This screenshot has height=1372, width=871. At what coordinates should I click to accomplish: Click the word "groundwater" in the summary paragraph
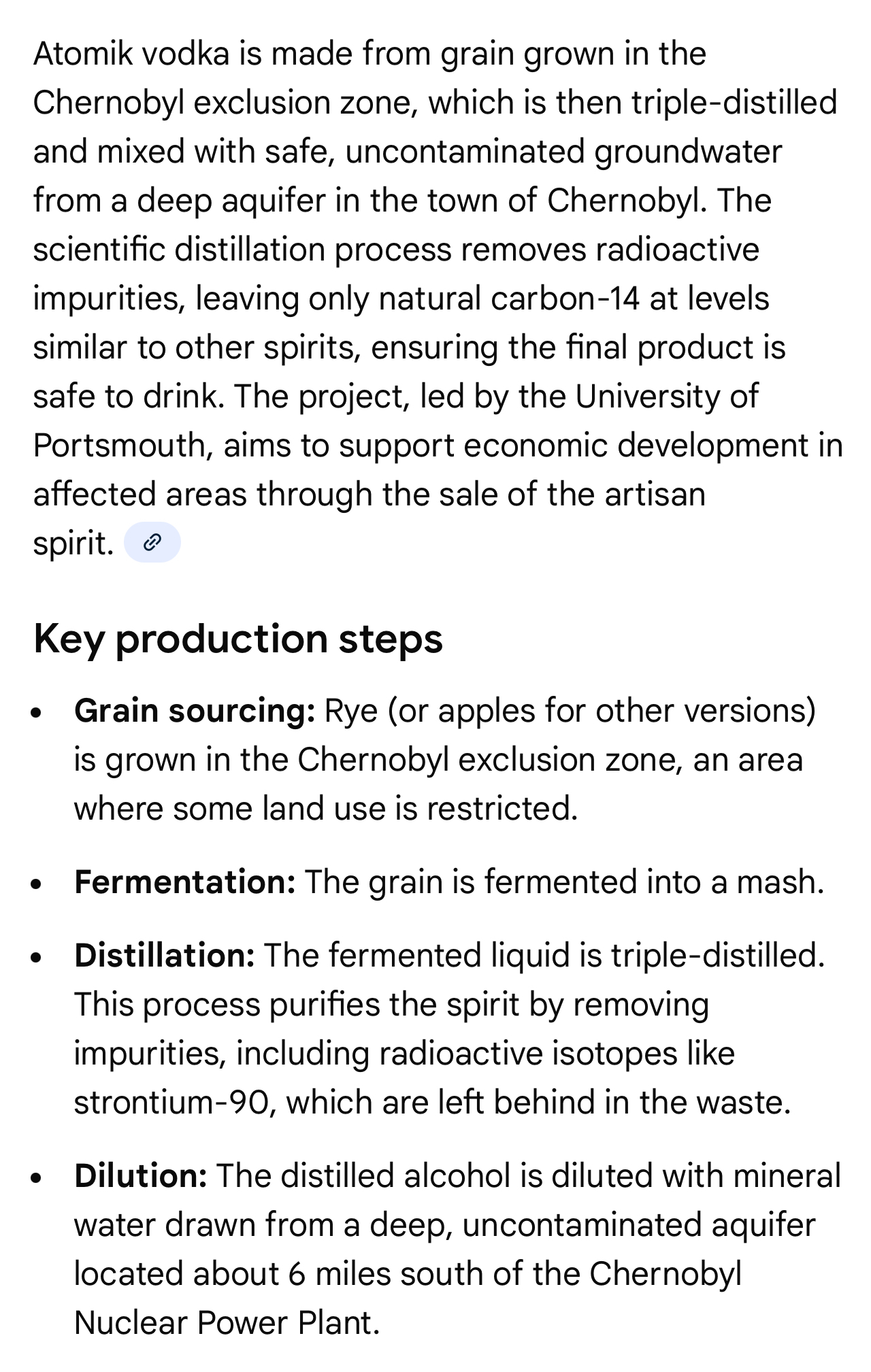(x=688, y=152)
